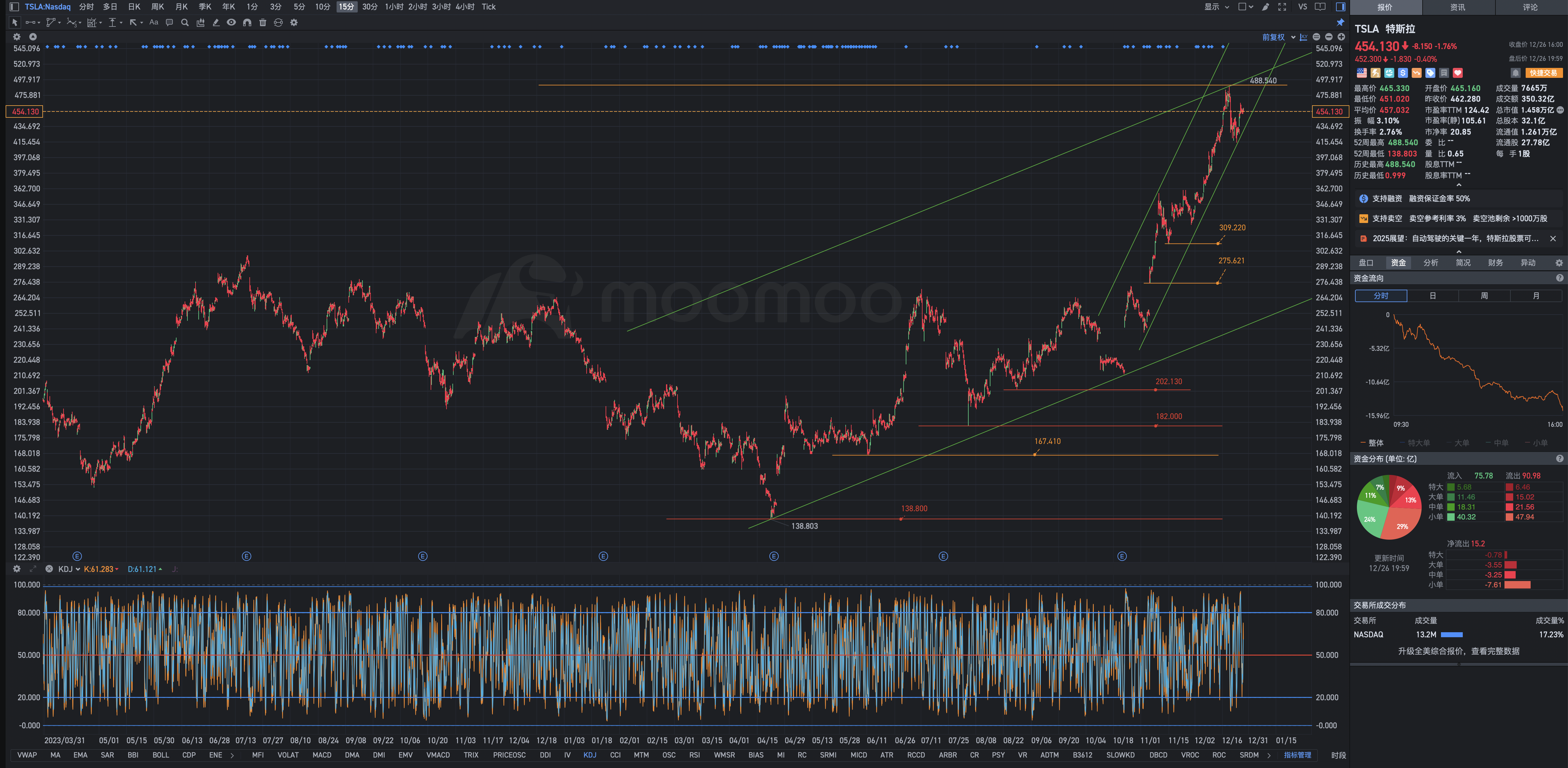Open main chart settings gear
Image resolution: width=1568 pixels, height=768 pixels.
coord(17,37)
